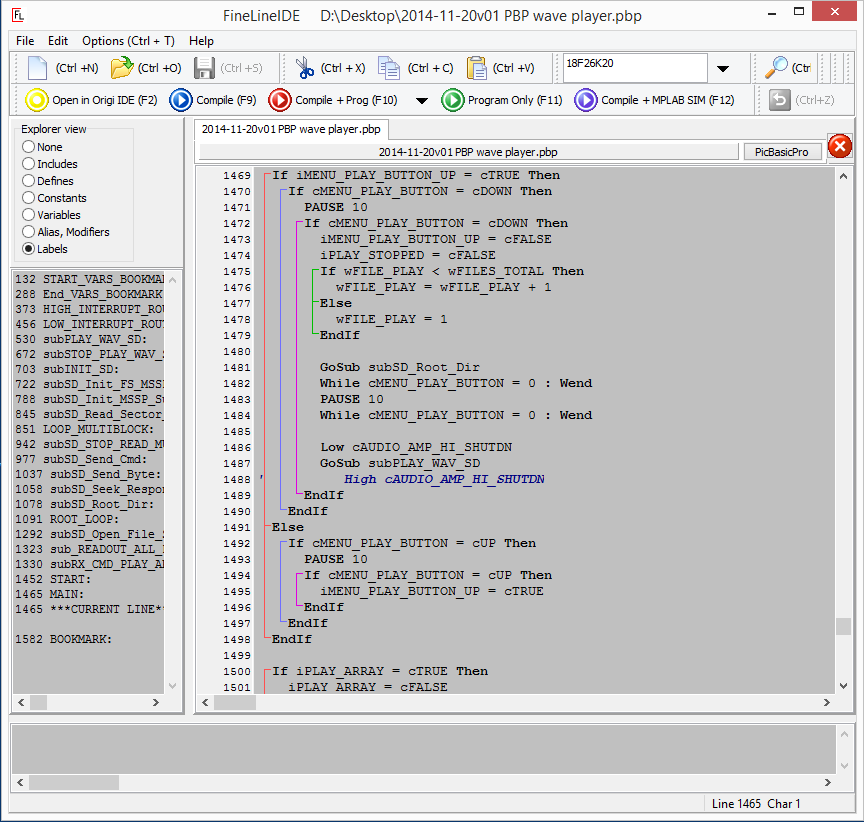Click the New file icon (Ctrl+N)
Screen dimensions: 864x822
coord(37,68)
